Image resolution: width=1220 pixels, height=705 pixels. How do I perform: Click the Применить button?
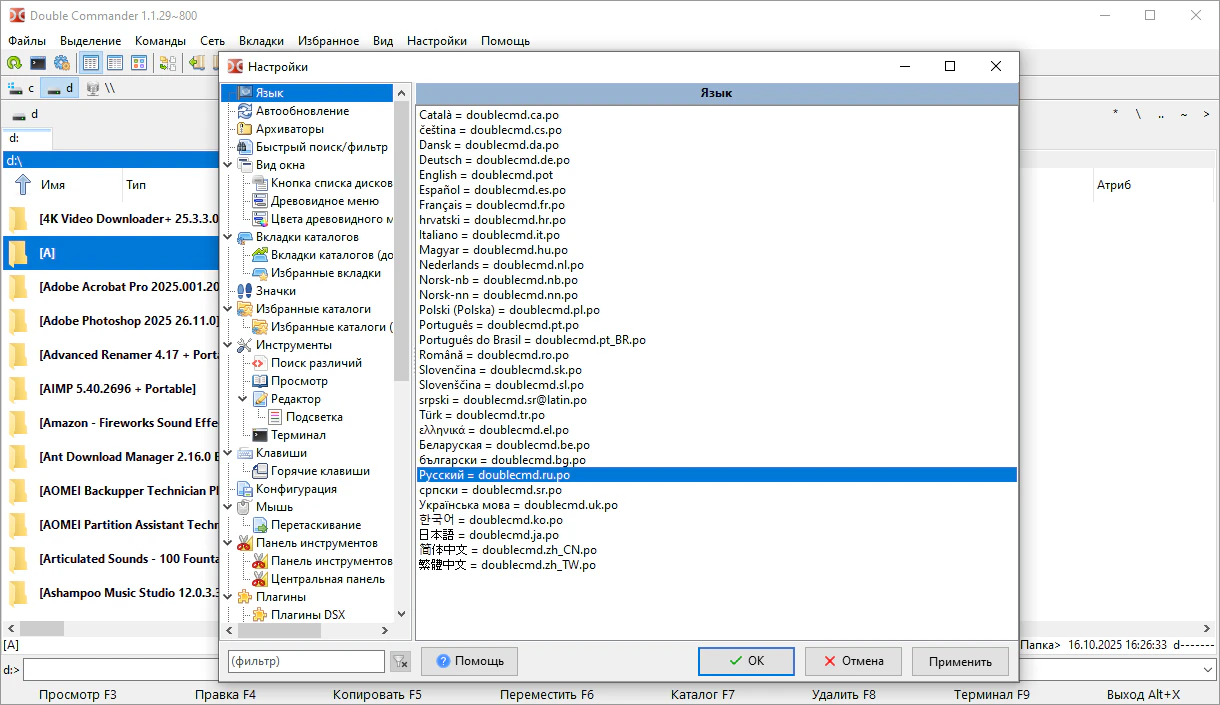point(960,661)
